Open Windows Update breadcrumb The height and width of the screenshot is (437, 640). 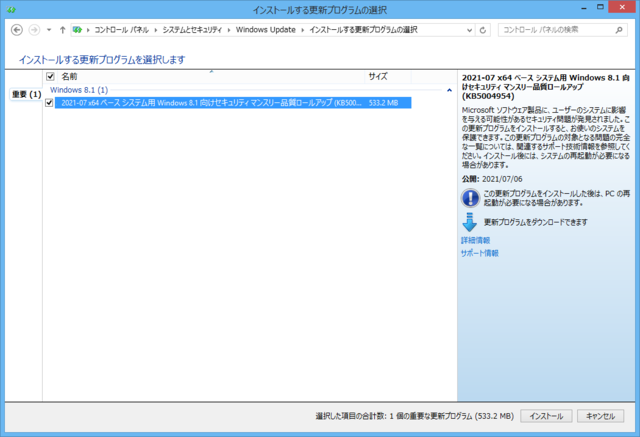click(x=266, y=30)
